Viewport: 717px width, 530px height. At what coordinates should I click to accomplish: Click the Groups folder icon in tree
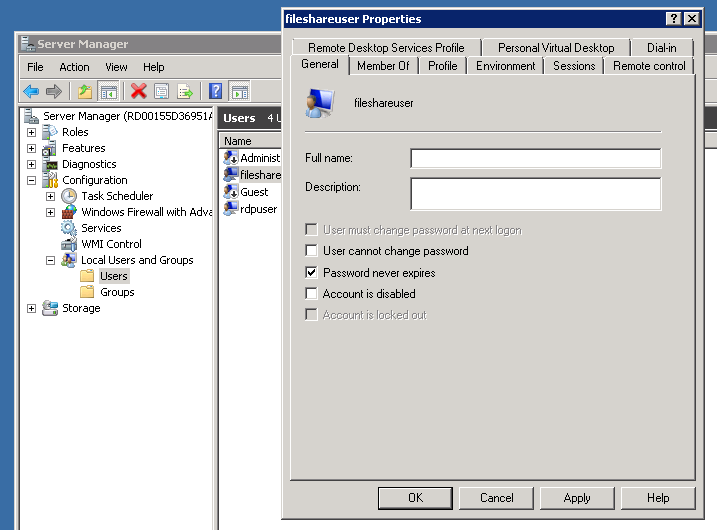click(87, 292)
